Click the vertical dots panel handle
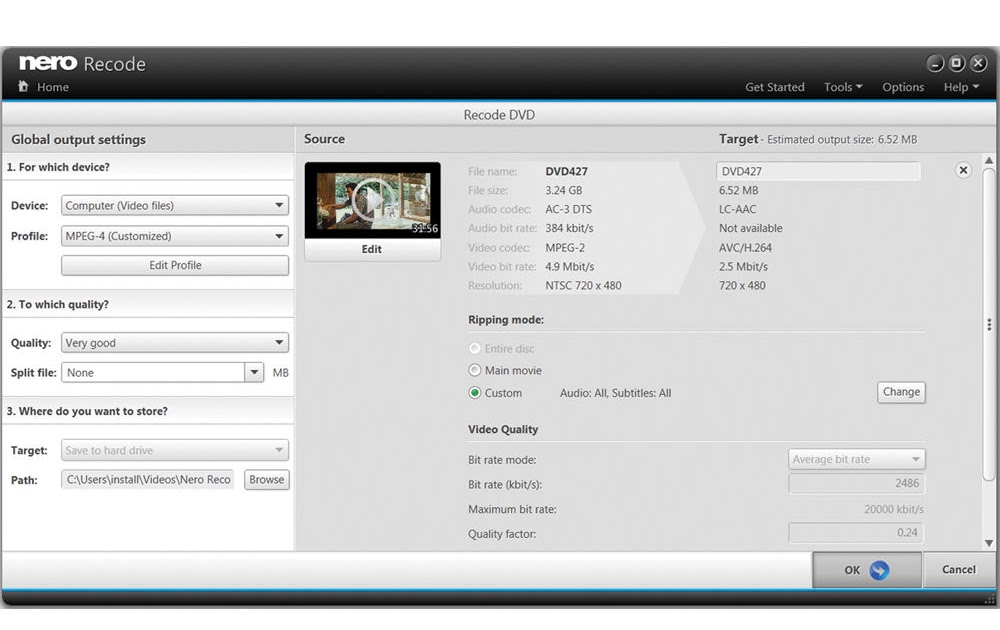Viewport: 1000px width, 630px height. pos(989,325)
